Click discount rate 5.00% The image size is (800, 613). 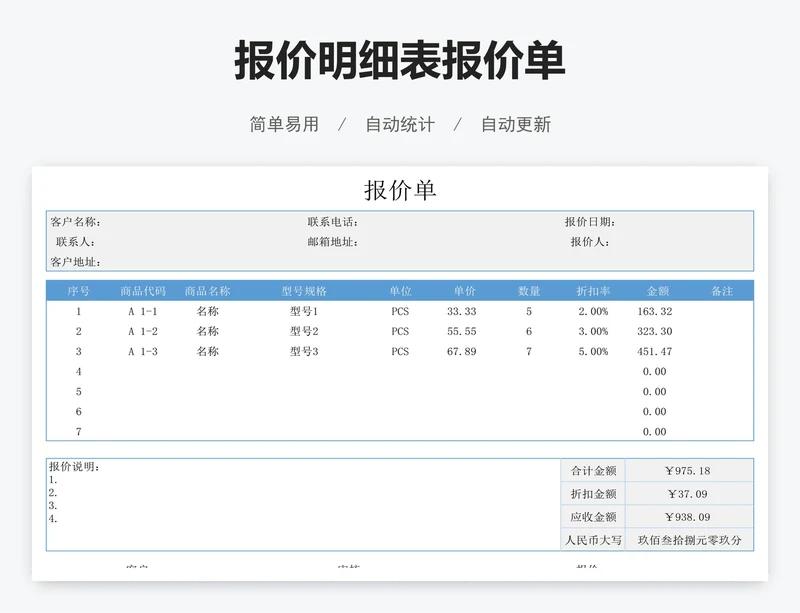click(593, 352)
